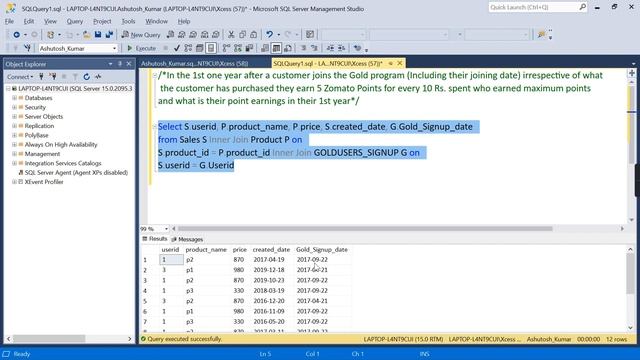
Task: Toggle IntelliSense Enabled icon
Action: pos(211,48)
